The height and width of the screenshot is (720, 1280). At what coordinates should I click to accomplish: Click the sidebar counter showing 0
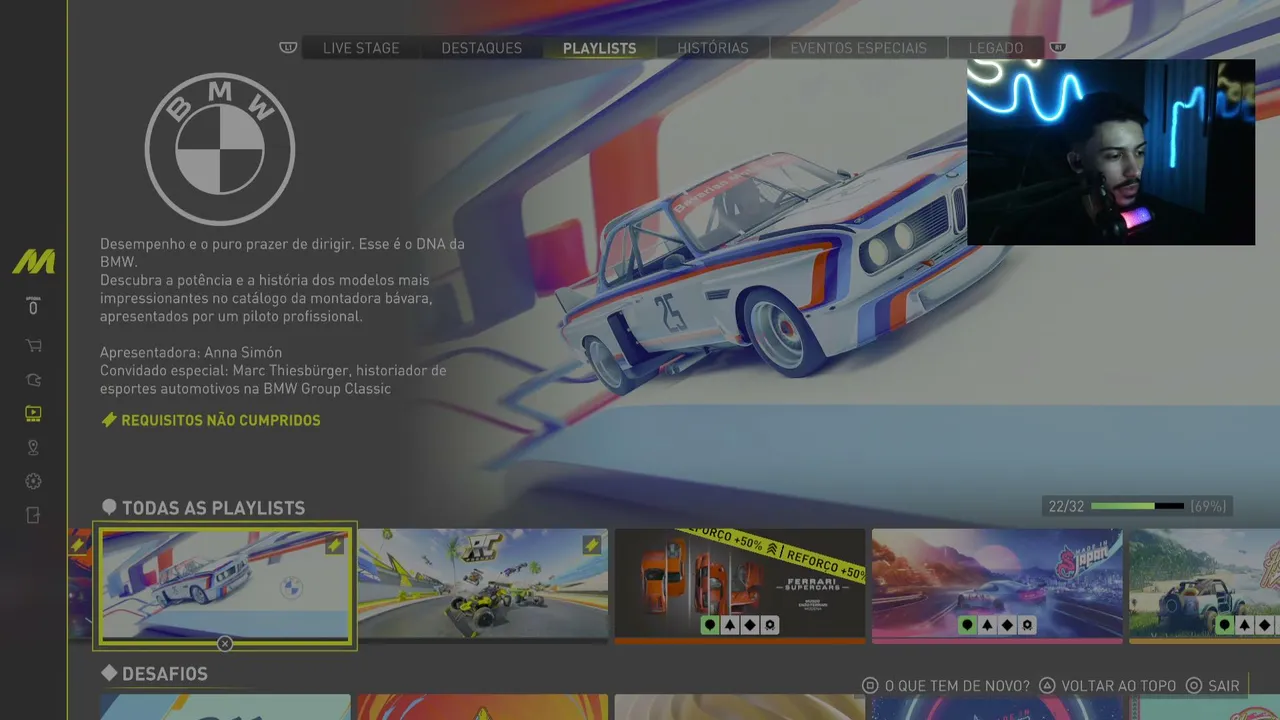click(33, 307)
